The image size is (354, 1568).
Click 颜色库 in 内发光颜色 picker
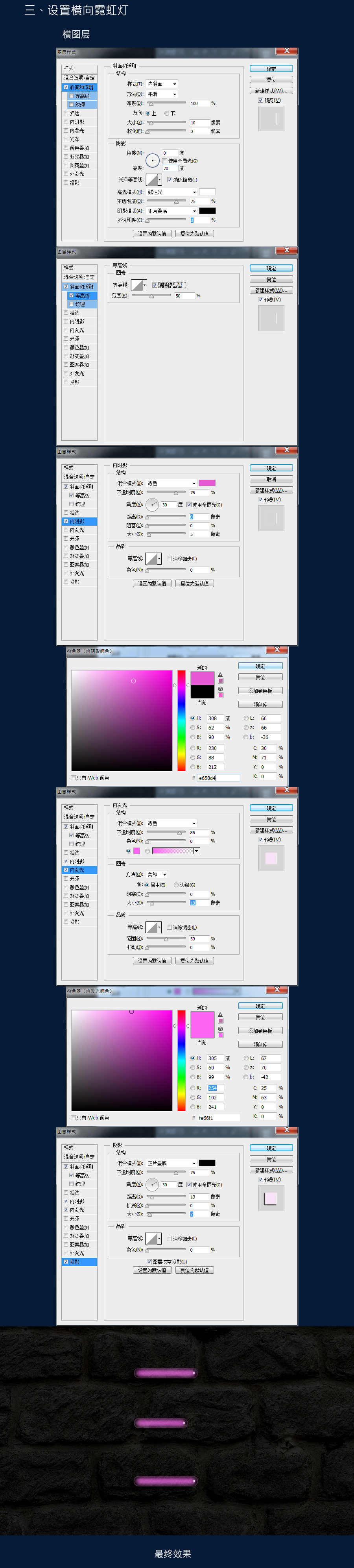point(260,1045)
